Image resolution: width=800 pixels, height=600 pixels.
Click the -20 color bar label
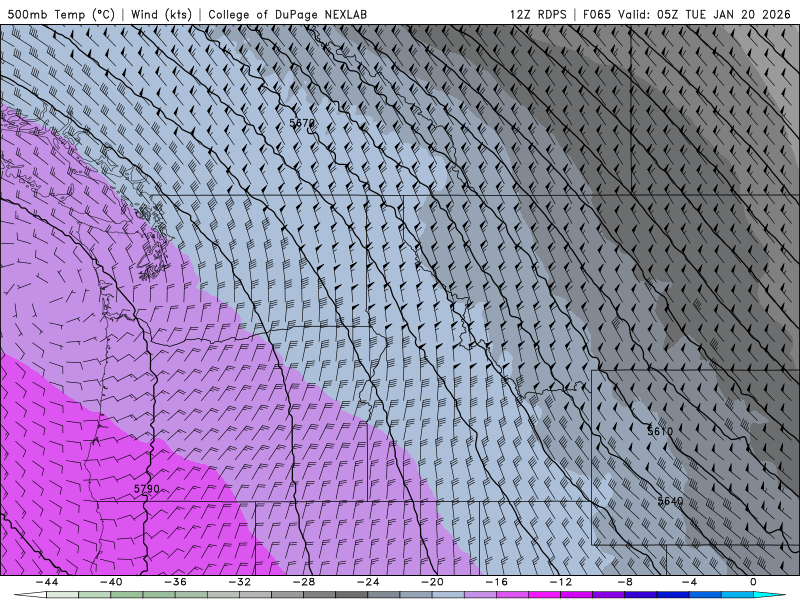point(433,582)
